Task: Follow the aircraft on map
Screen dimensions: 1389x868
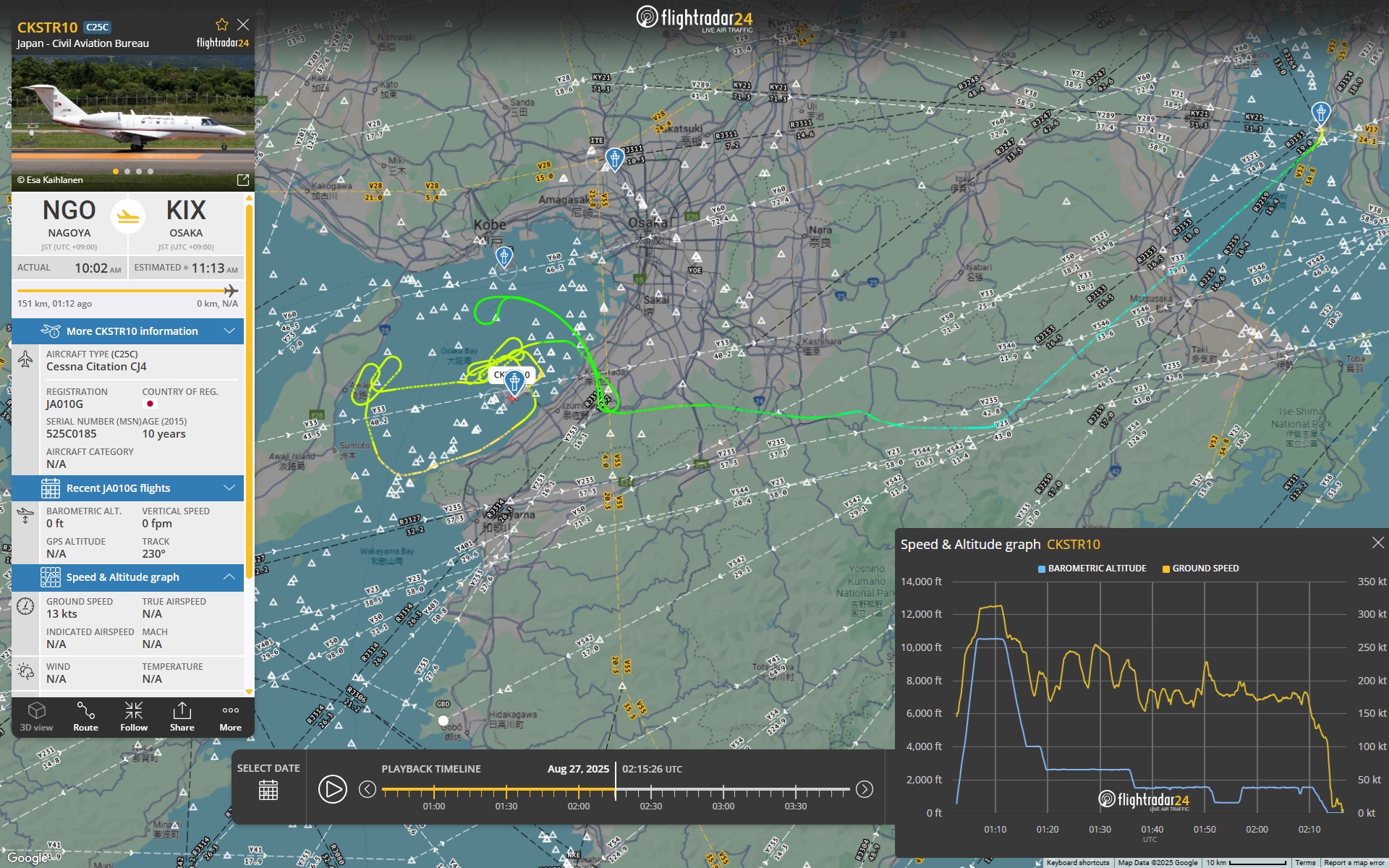Action: (x=134, y=717)
